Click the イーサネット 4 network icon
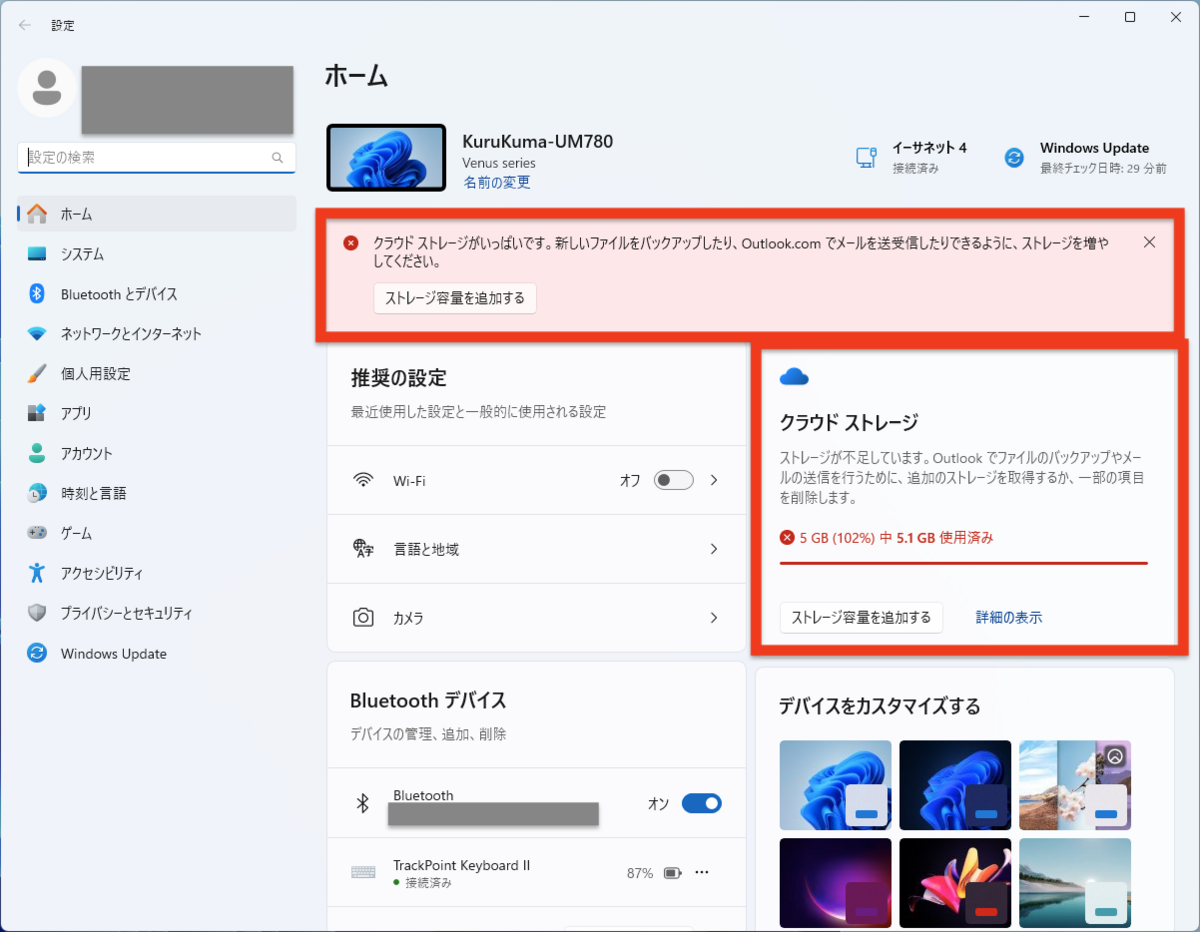This screenshot has width=1200, height=932. tap(866, 158)
